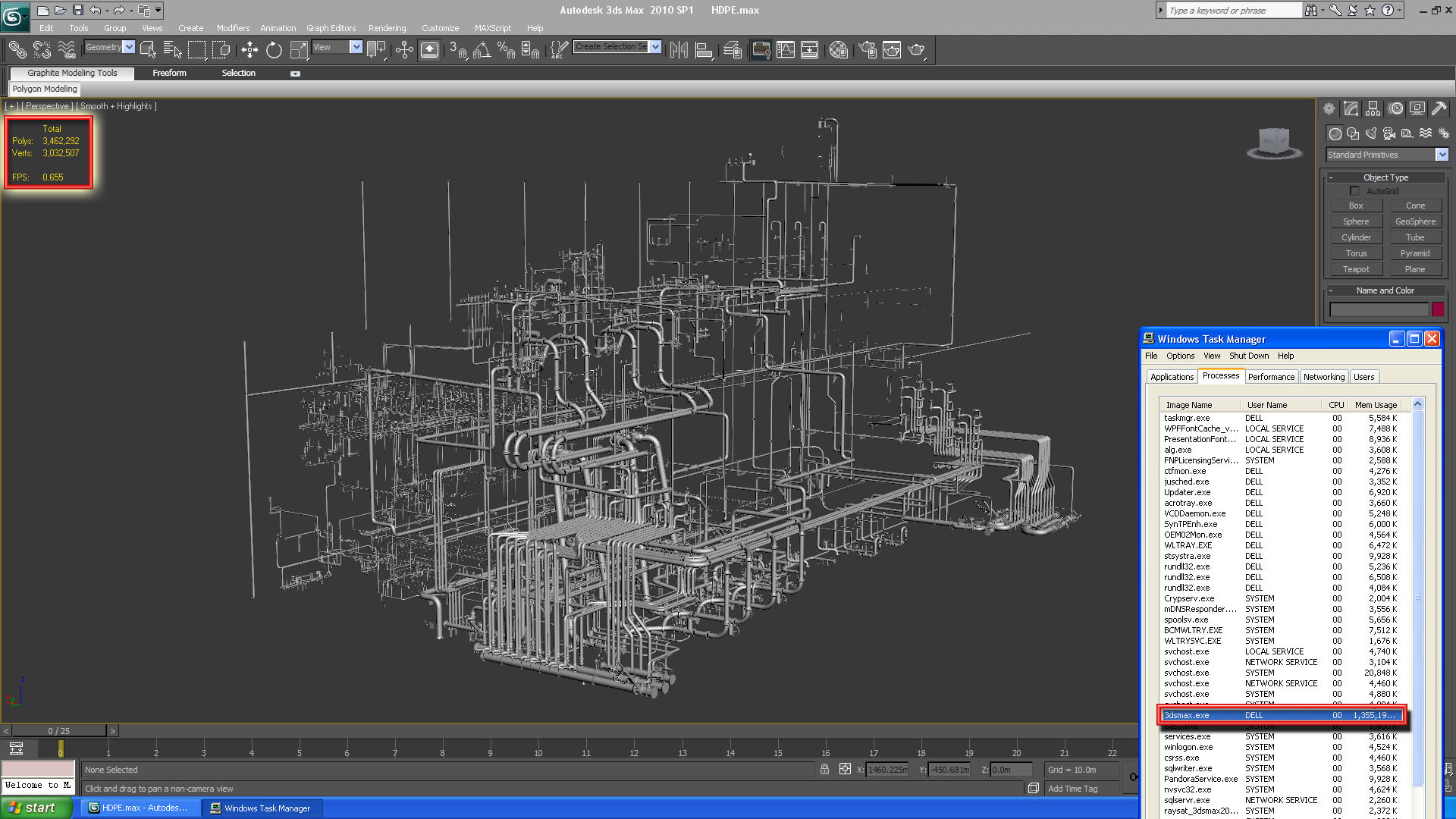The width and height of the screenshot is (1456, 819).
Task: Toggle the Percent Snap button
Action: pos(506,50)
